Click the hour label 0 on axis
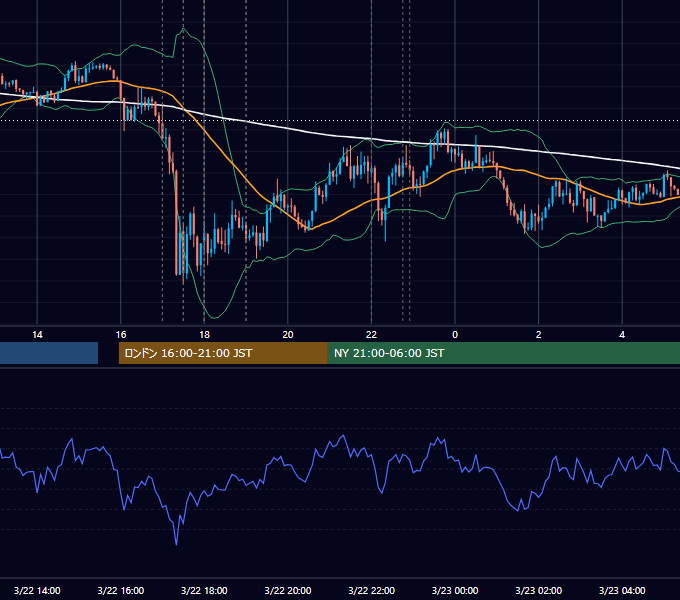The width and height of the screenshot is (680, 600). 455,335
